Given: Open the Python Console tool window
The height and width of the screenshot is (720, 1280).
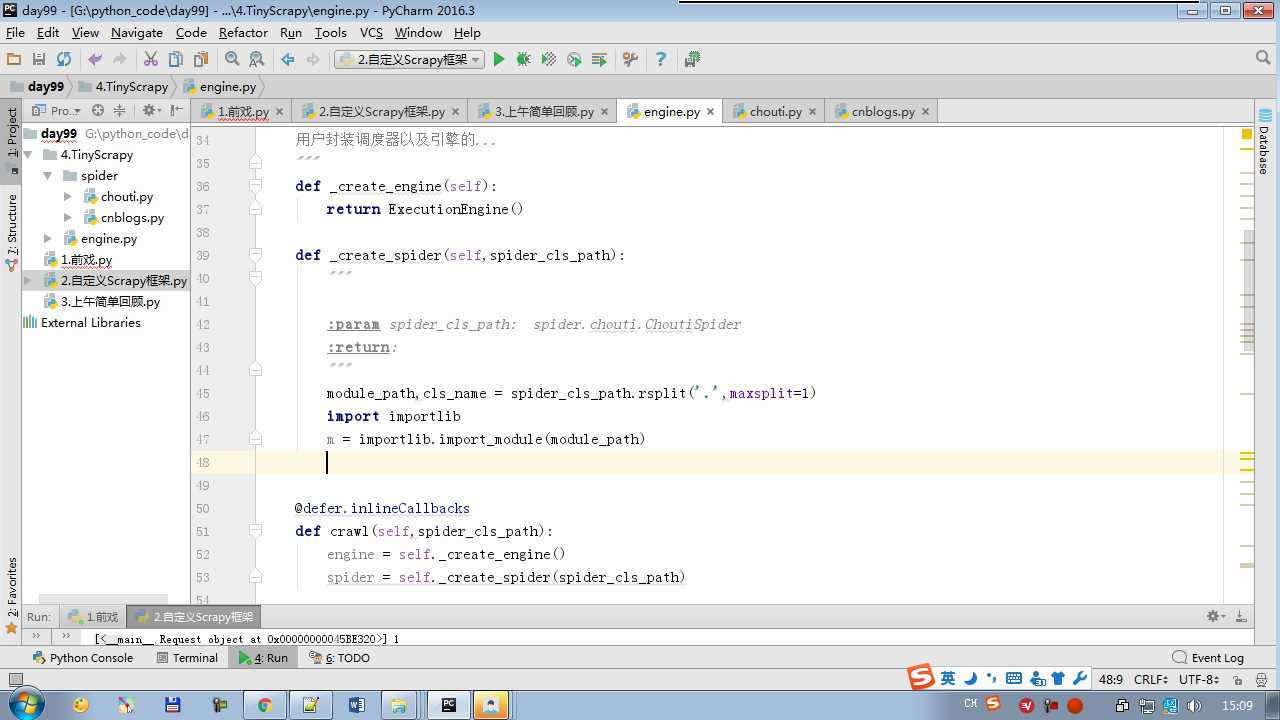Looking at the screenshot, I should point(83,658).
